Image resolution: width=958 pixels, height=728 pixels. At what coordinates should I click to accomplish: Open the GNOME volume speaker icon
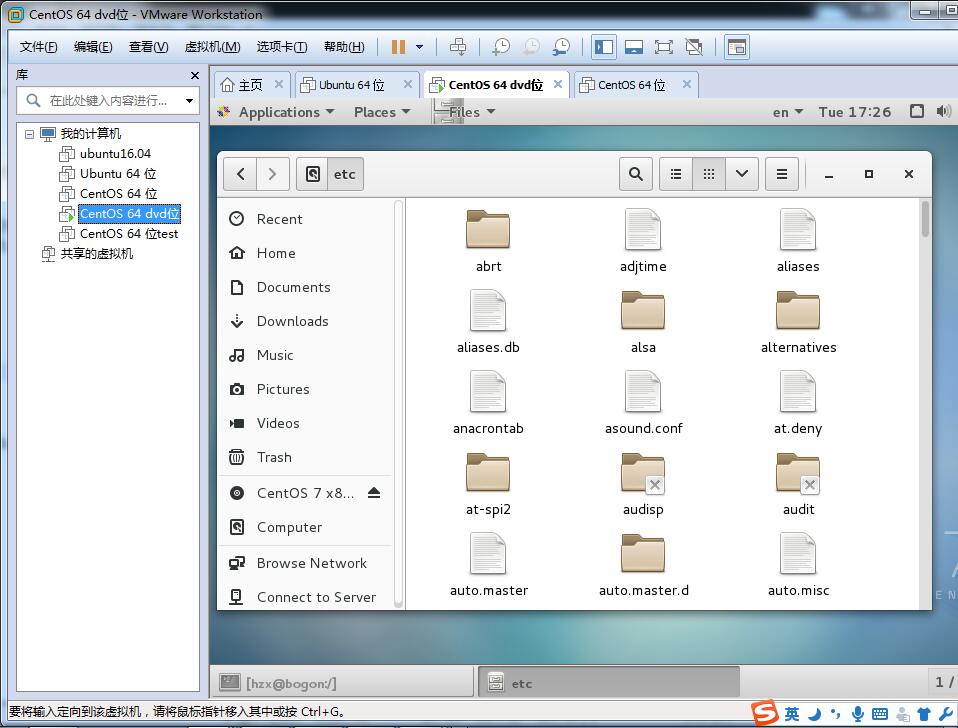click(943, 111)
